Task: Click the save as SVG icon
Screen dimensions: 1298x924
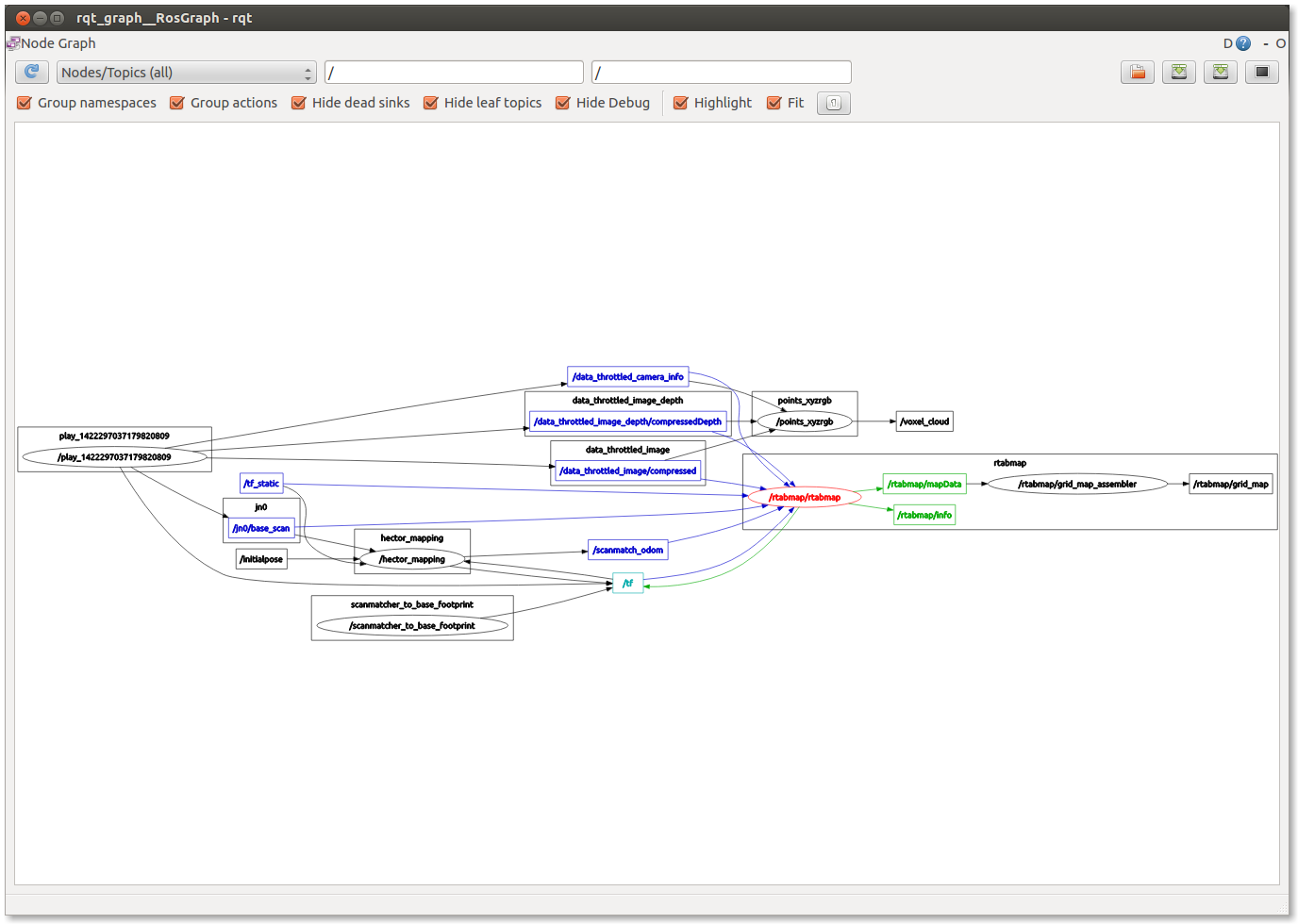Action: [1221, 73]
